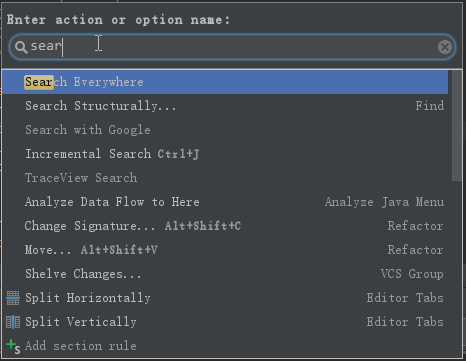Choose Search Structurally... action
Screen dimensions: 466x361
[x=225, y=106]
